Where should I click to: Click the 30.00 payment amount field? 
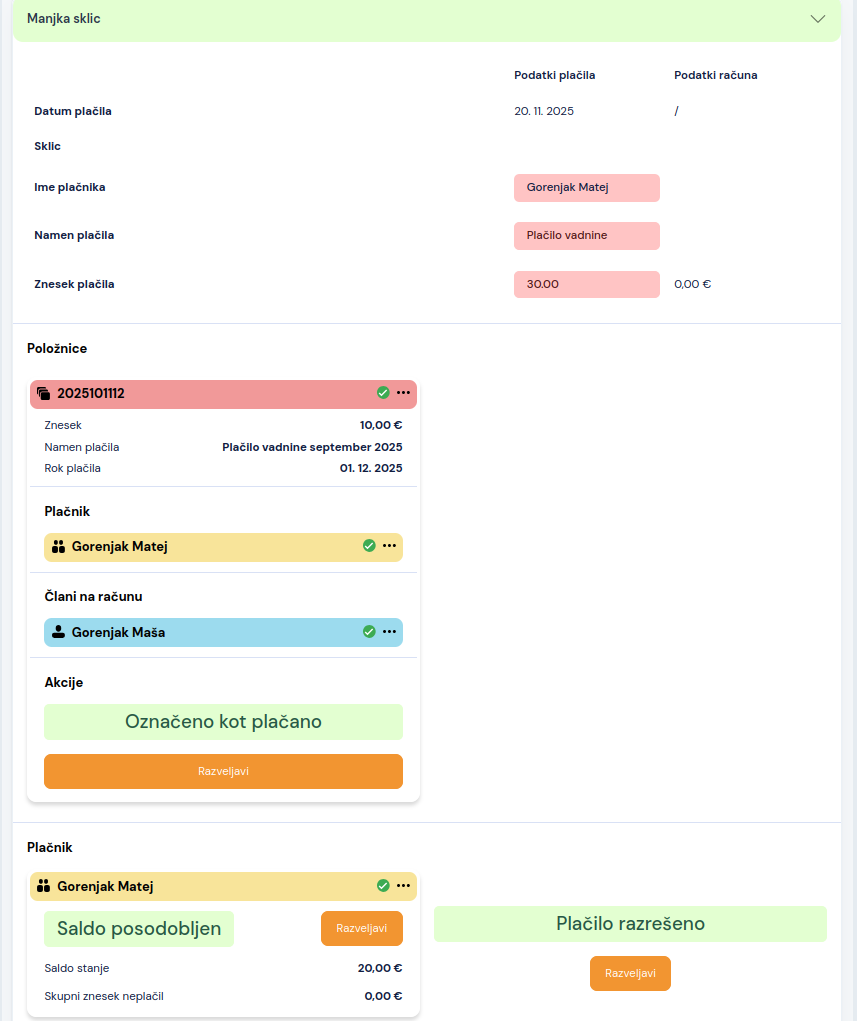click(586, 284)
